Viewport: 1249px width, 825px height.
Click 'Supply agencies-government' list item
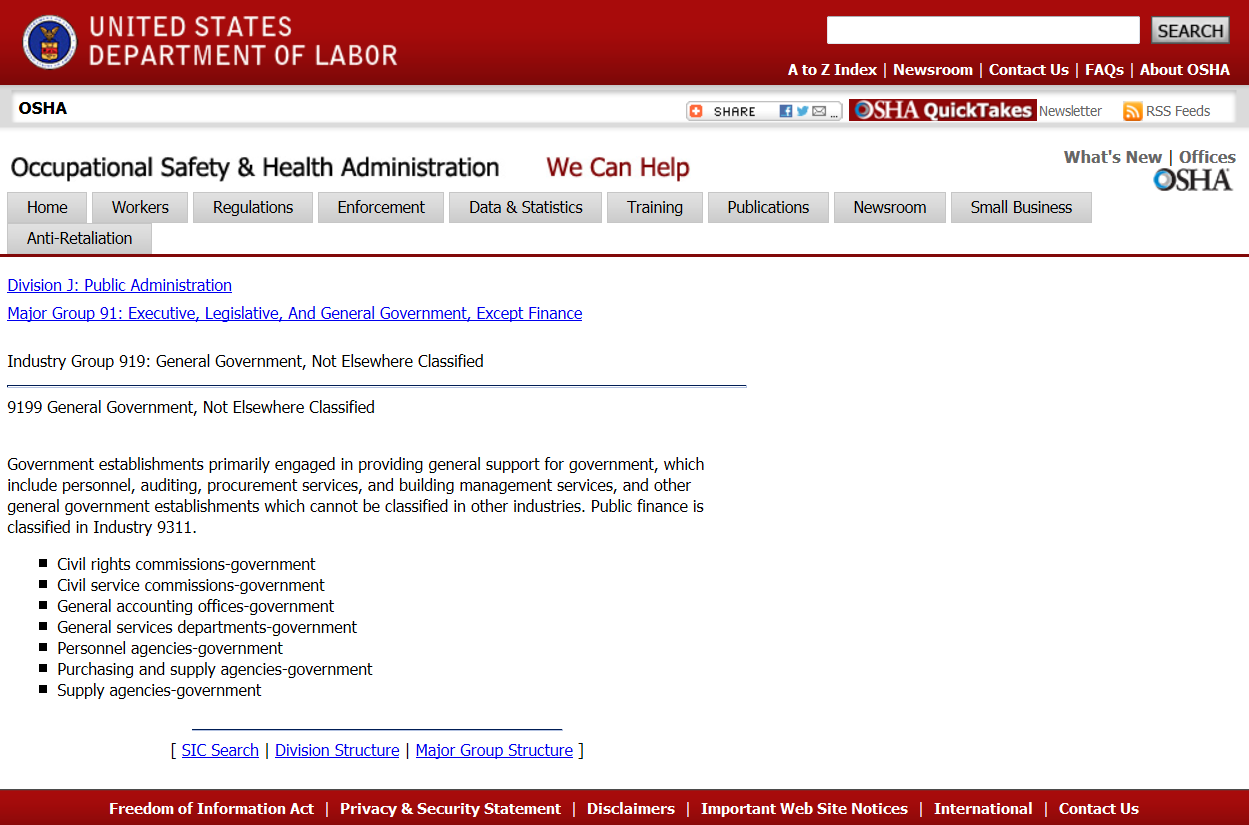pos(159,690)
